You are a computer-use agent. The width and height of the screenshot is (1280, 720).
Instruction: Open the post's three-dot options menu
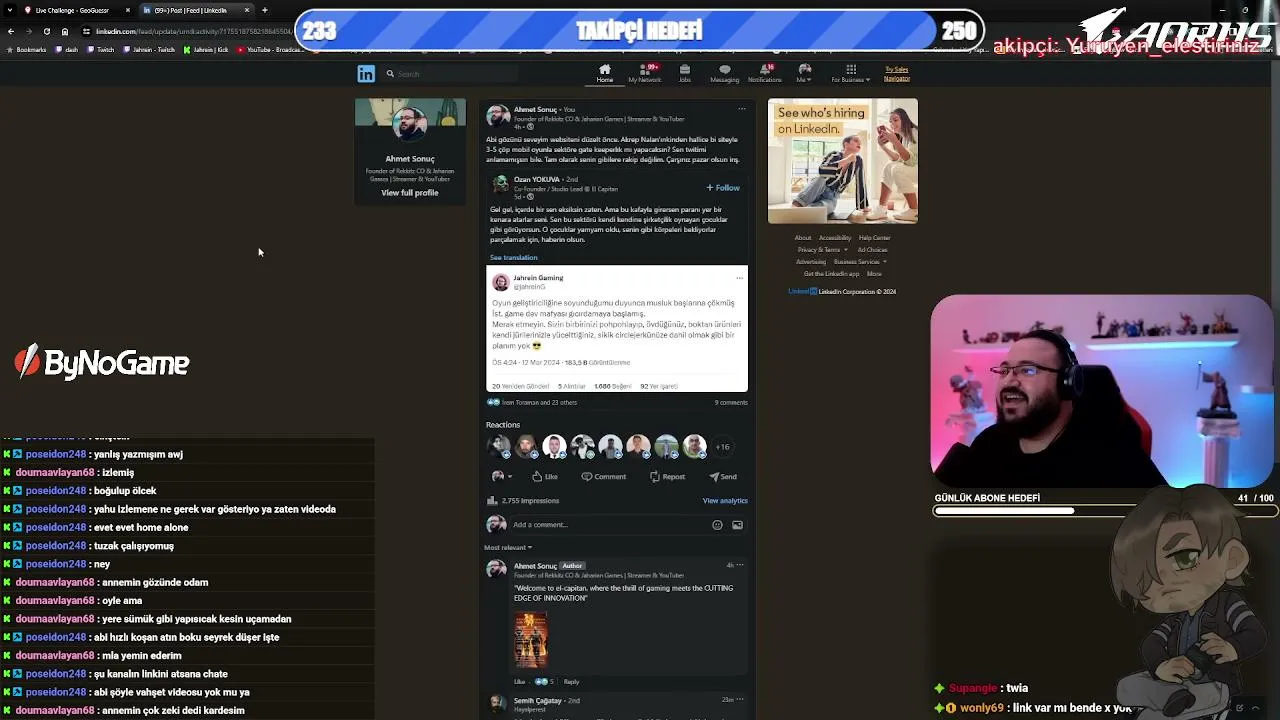pyautogui.click(x=741, y=109)
